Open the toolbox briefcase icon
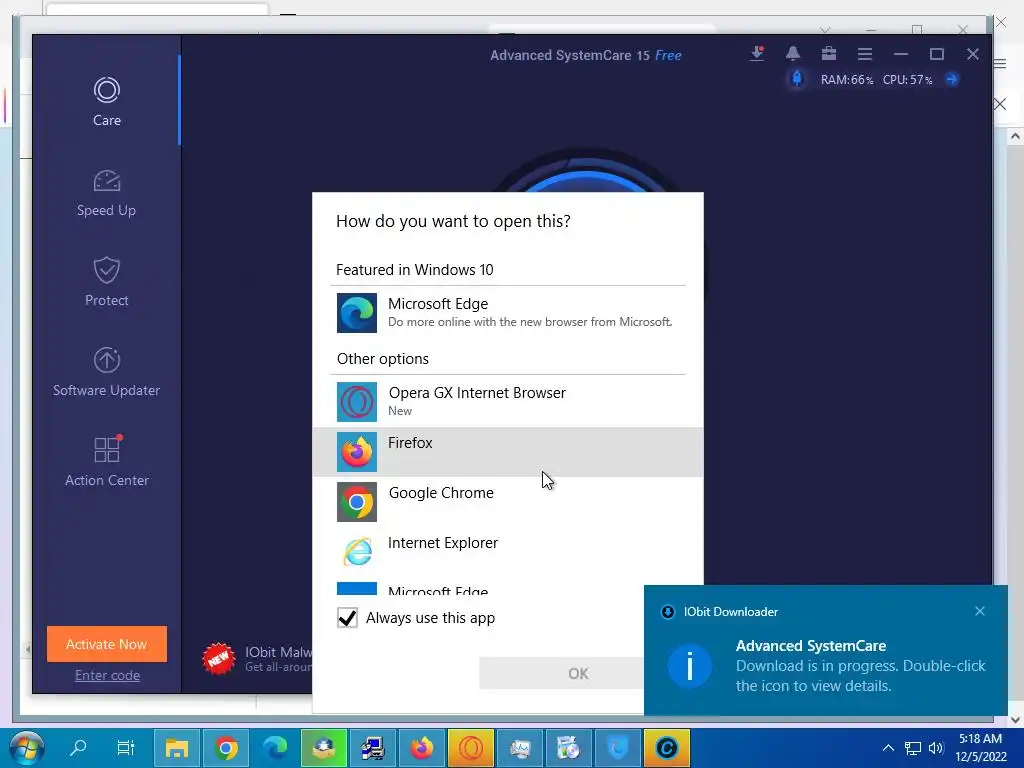Viewport: 1024px width, 768px height. pos(829,54)
